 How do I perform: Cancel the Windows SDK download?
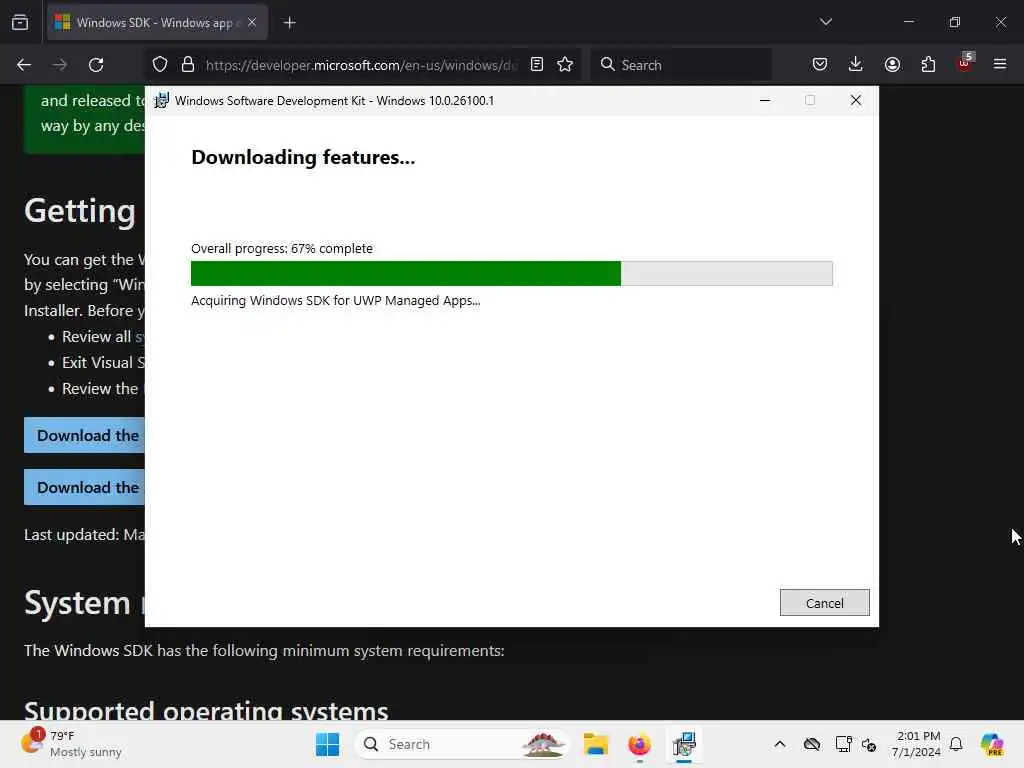824,603
